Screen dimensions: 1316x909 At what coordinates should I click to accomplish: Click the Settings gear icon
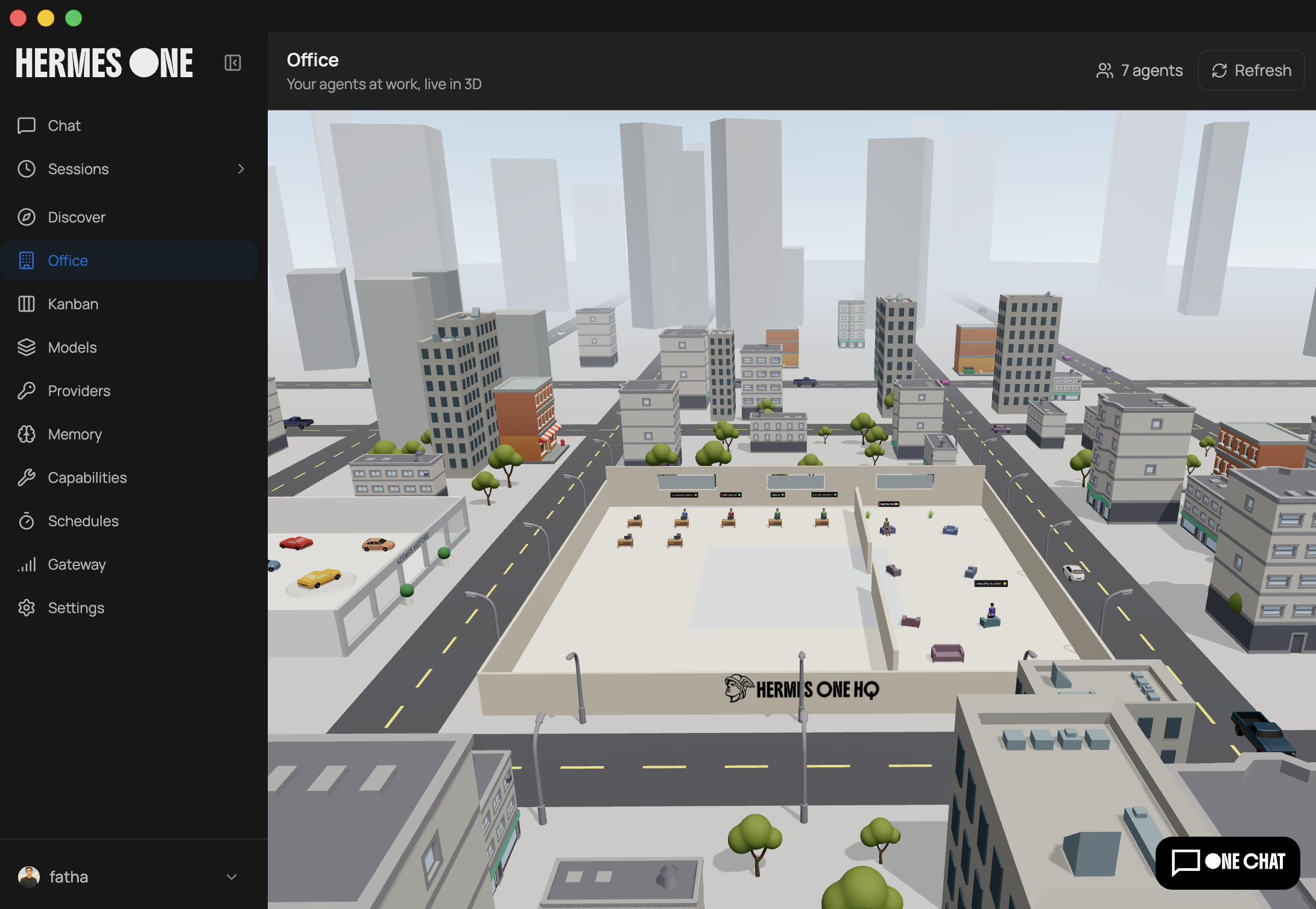tap(27, 608)
